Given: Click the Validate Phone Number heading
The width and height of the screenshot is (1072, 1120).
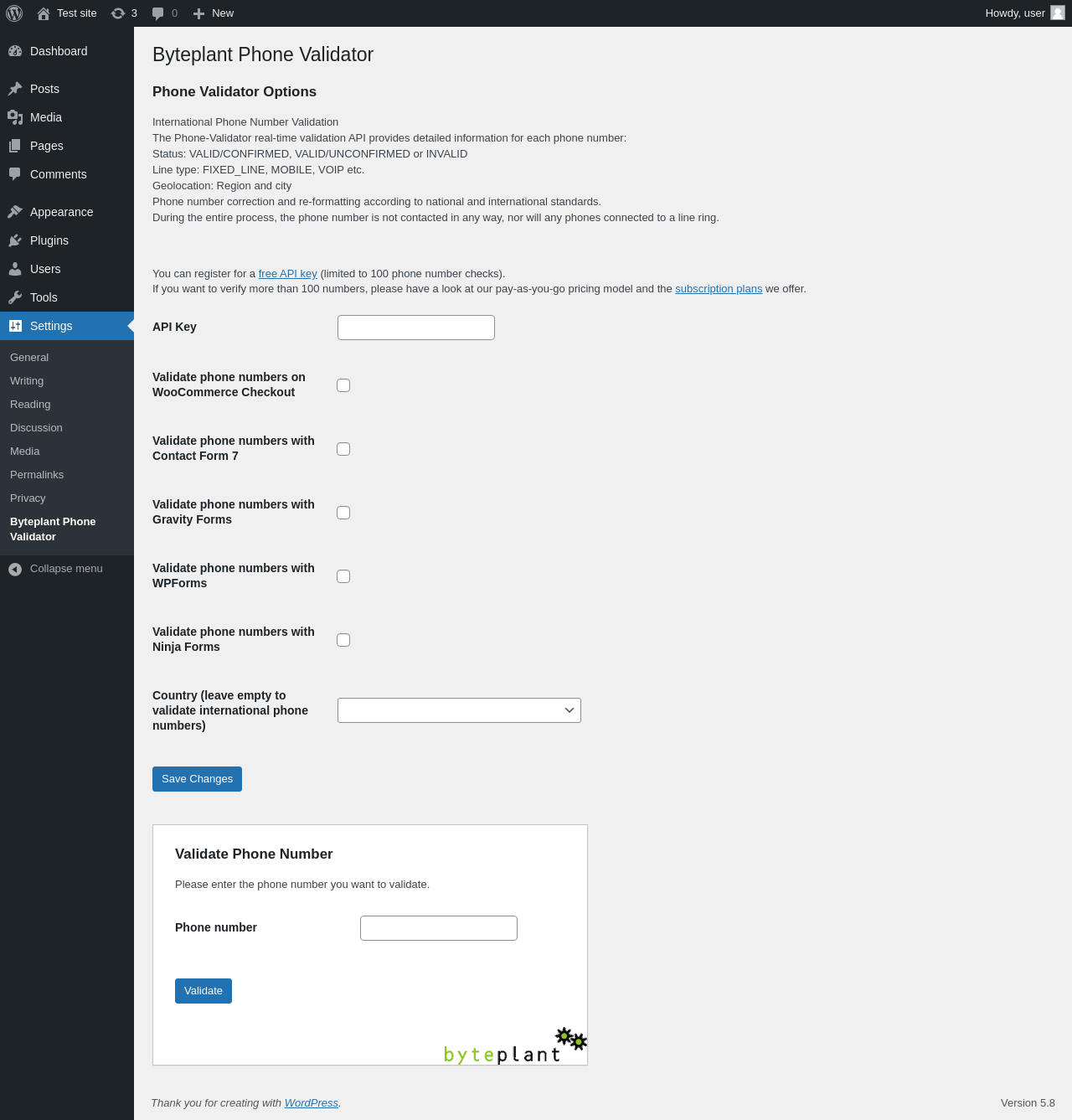Looking at the screenshot, I should (x=254, y=854).
